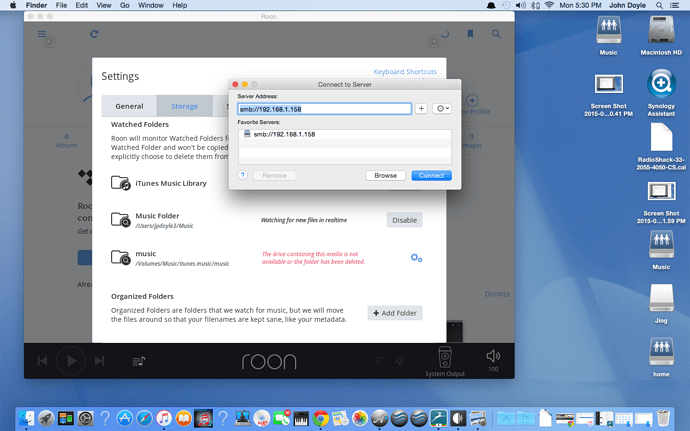
Task: Click Browse in Connect to Server
Action: click(x=385, y=175)
